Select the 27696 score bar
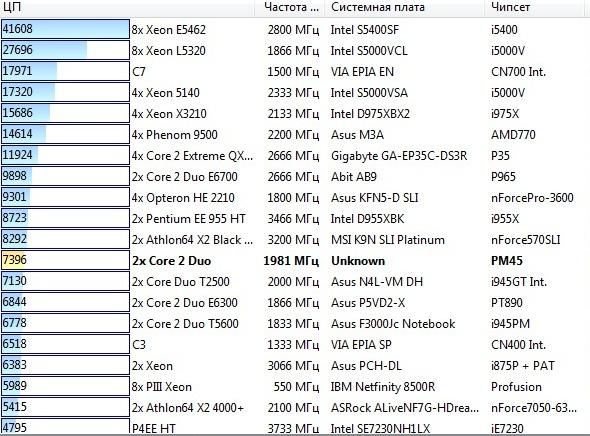Image resolution: width=590 pixels, height=436 pixels. [65, 50]
